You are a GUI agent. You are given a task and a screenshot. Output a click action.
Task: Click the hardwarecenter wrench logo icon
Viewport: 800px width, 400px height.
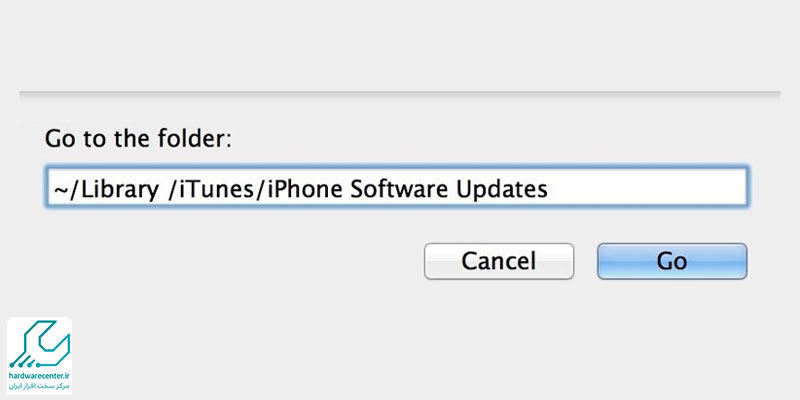click(x=39, y=344)
